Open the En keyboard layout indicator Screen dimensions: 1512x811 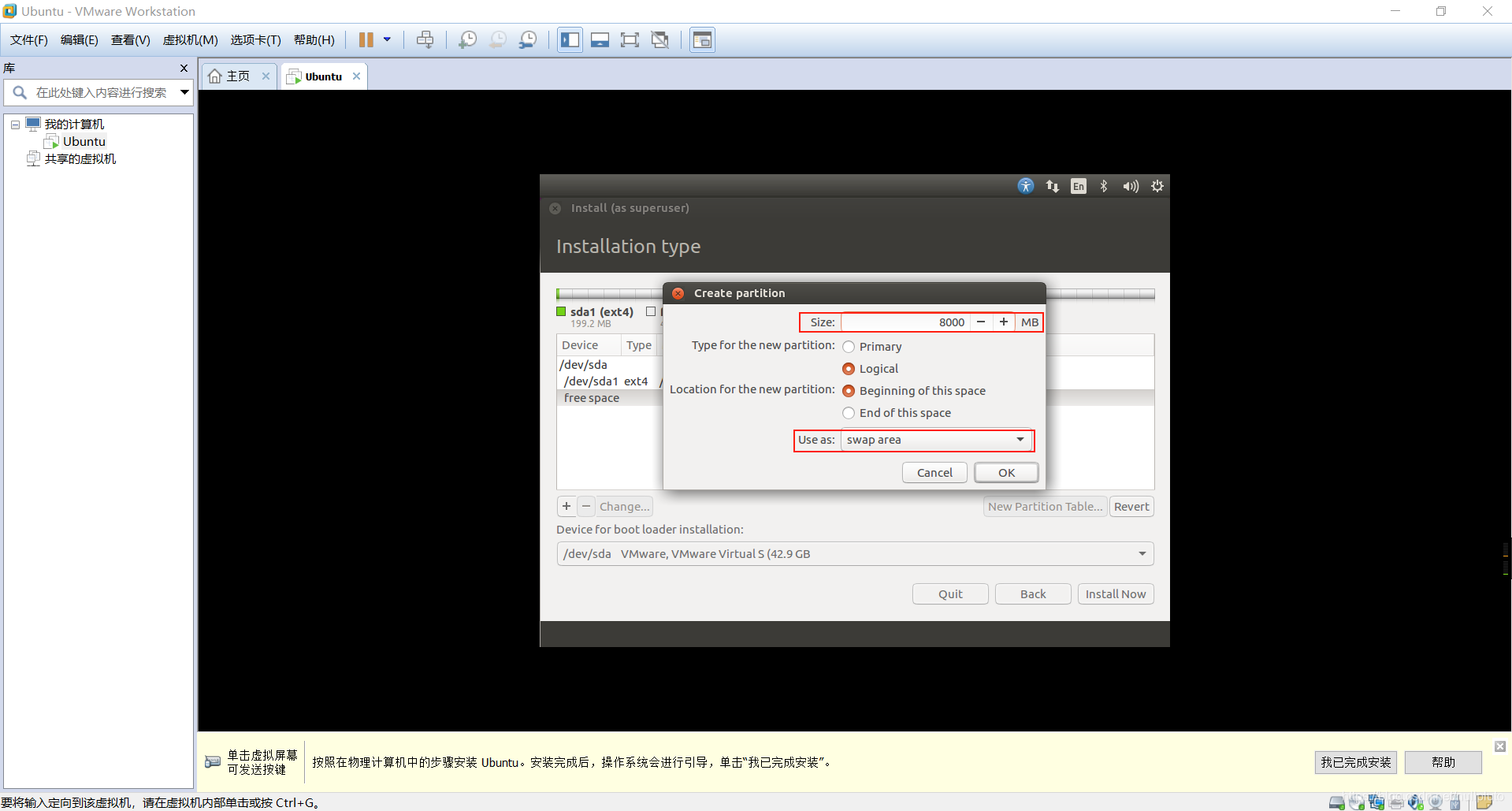(x=1079, y=186)
